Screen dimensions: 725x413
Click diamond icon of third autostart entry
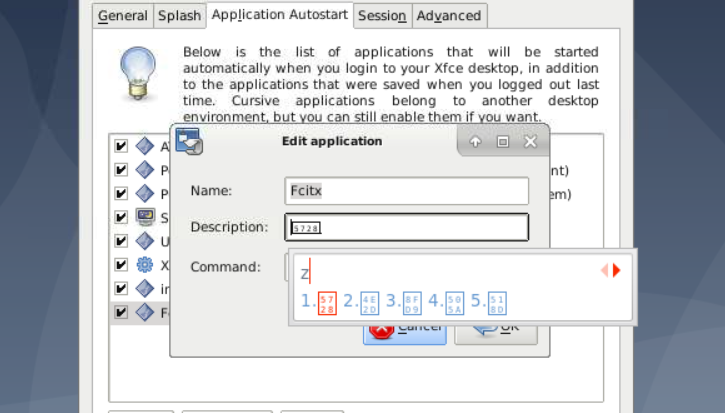[x=145, y=193]
